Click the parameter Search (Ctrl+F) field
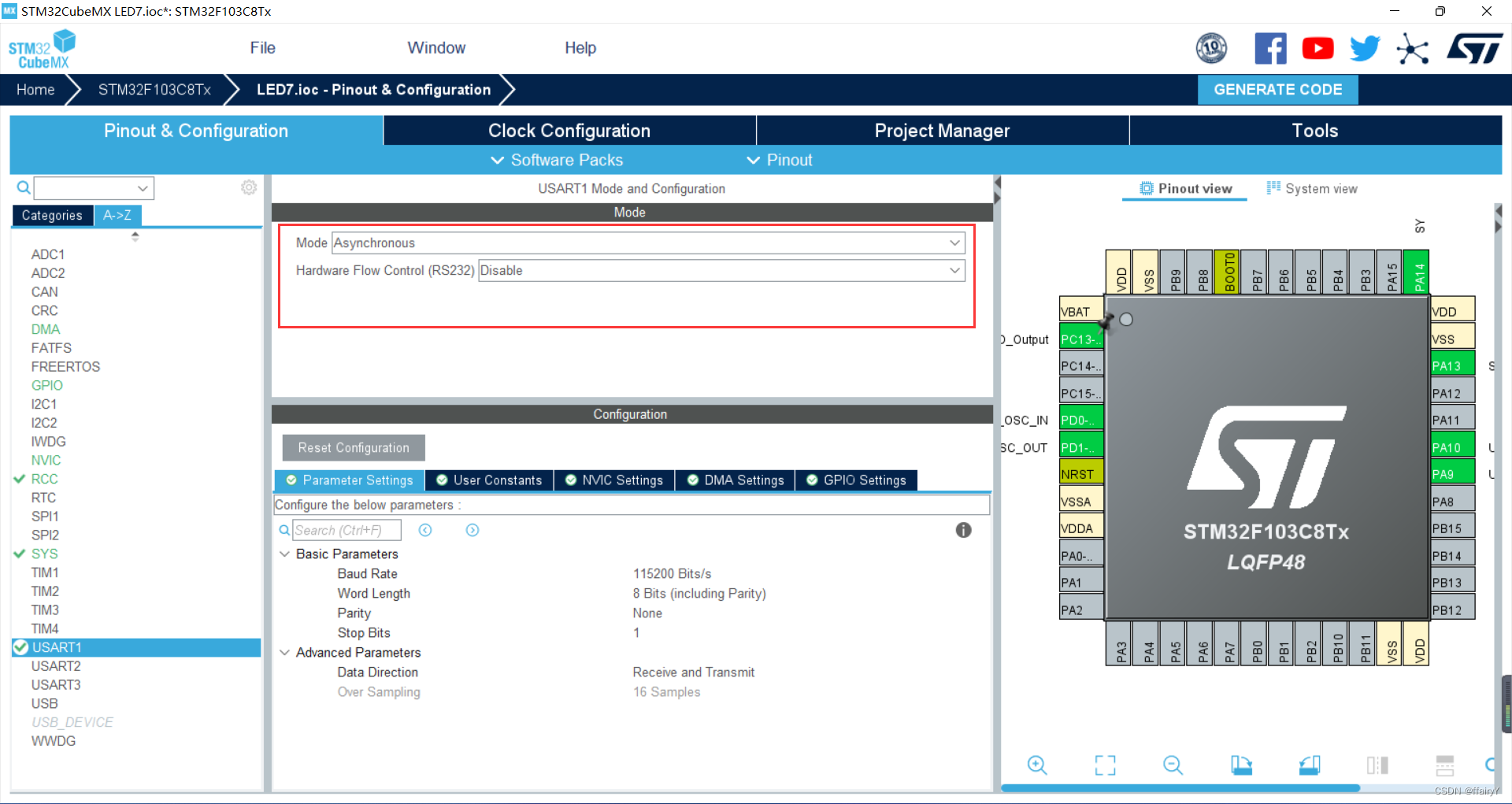Screen dimensions: 1512x804 pos(347,530)
